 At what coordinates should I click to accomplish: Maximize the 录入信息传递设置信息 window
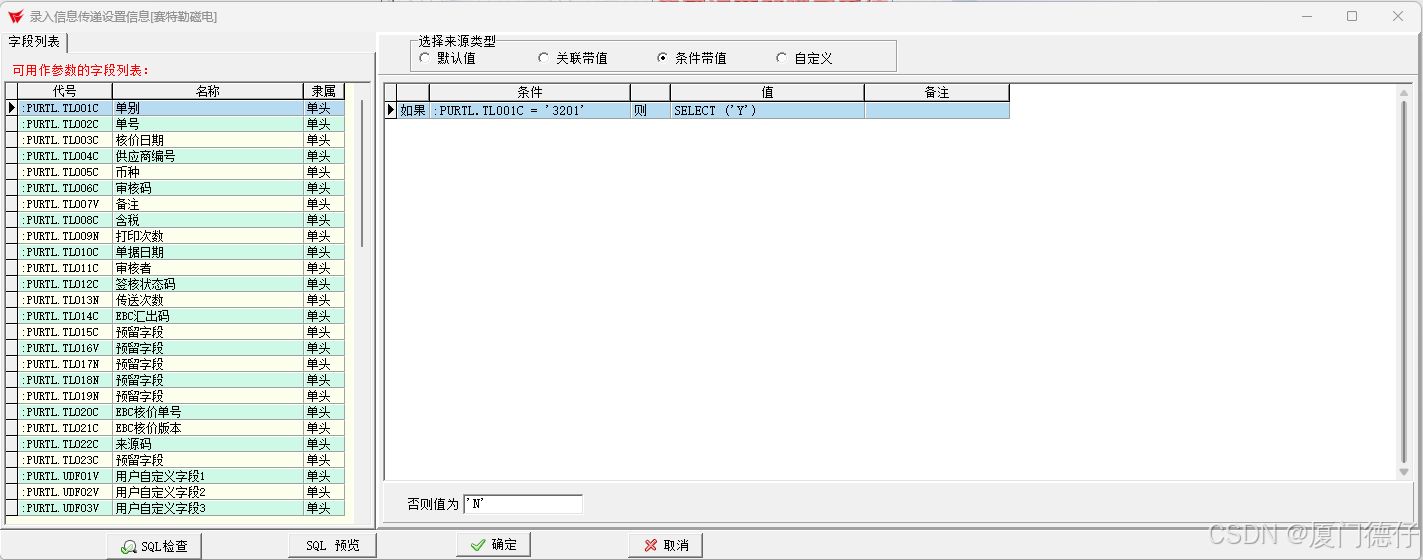(1352, 16)
